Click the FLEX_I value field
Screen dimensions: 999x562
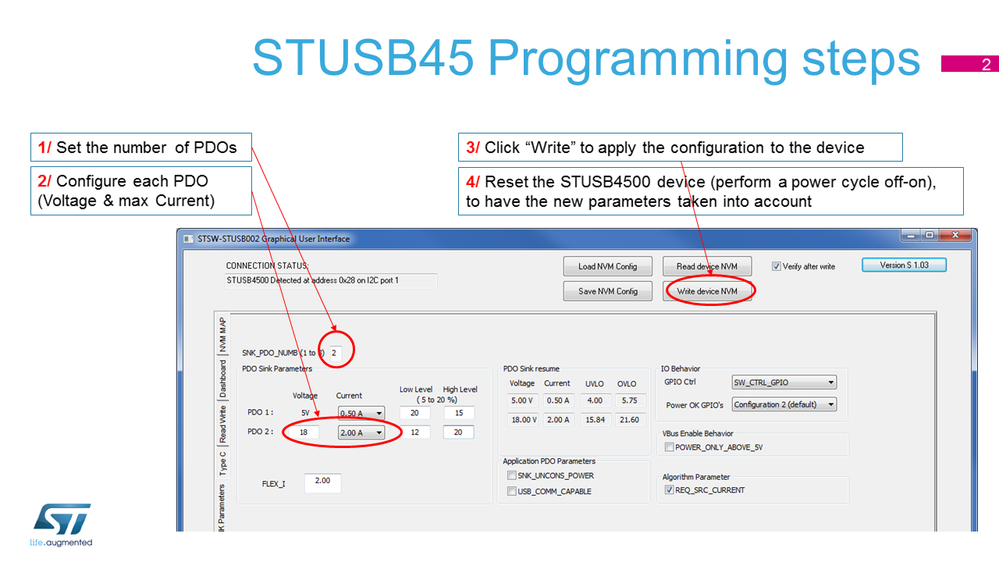322,482
